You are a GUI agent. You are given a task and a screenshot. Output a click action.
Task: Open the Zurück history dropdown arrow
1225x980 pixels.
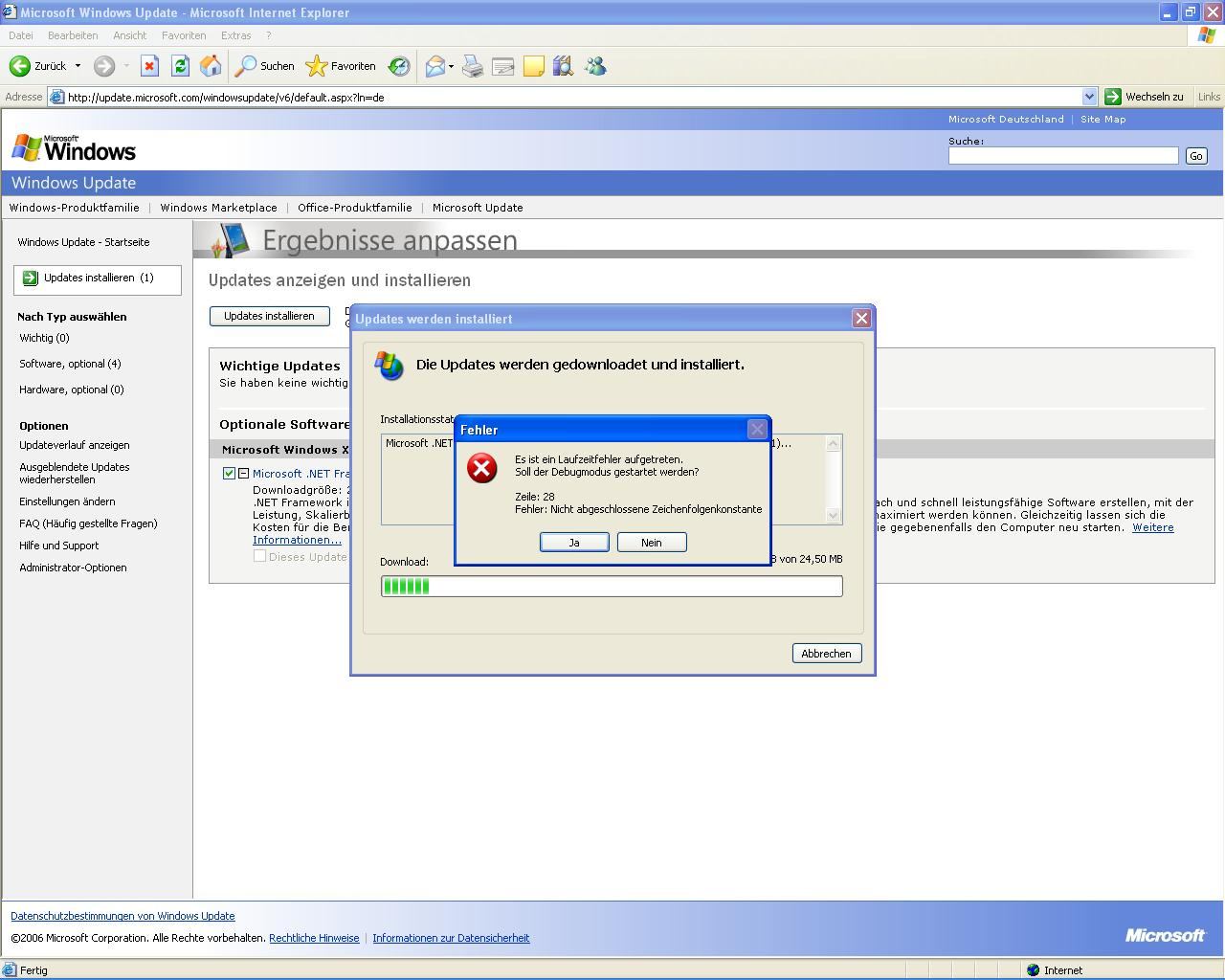pos(78,66)
